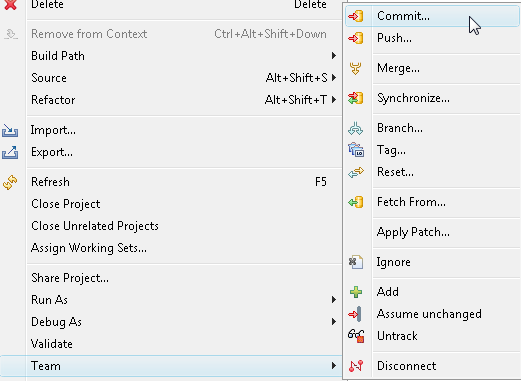
Task: Click the Tag icon
Action: coord(356,150)
